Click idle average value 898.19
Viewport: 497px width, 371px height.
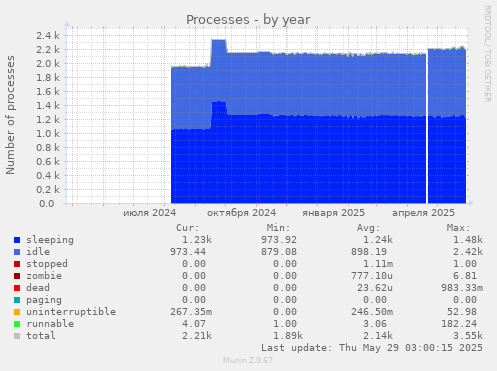(369, 252)
